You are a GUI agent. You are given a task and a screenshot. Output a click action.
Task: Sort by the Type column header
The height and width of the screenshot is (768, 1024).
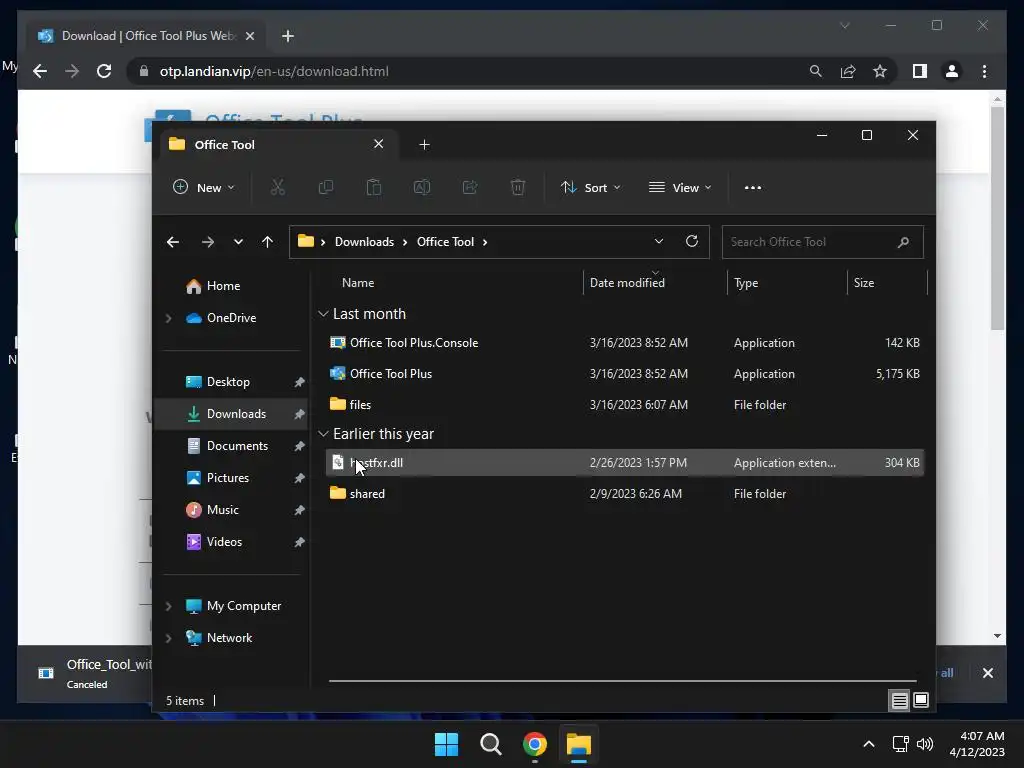746,283
